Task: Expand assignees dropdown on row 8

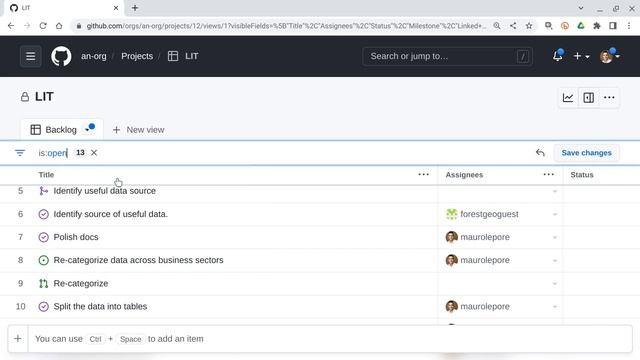Action: 555,260
